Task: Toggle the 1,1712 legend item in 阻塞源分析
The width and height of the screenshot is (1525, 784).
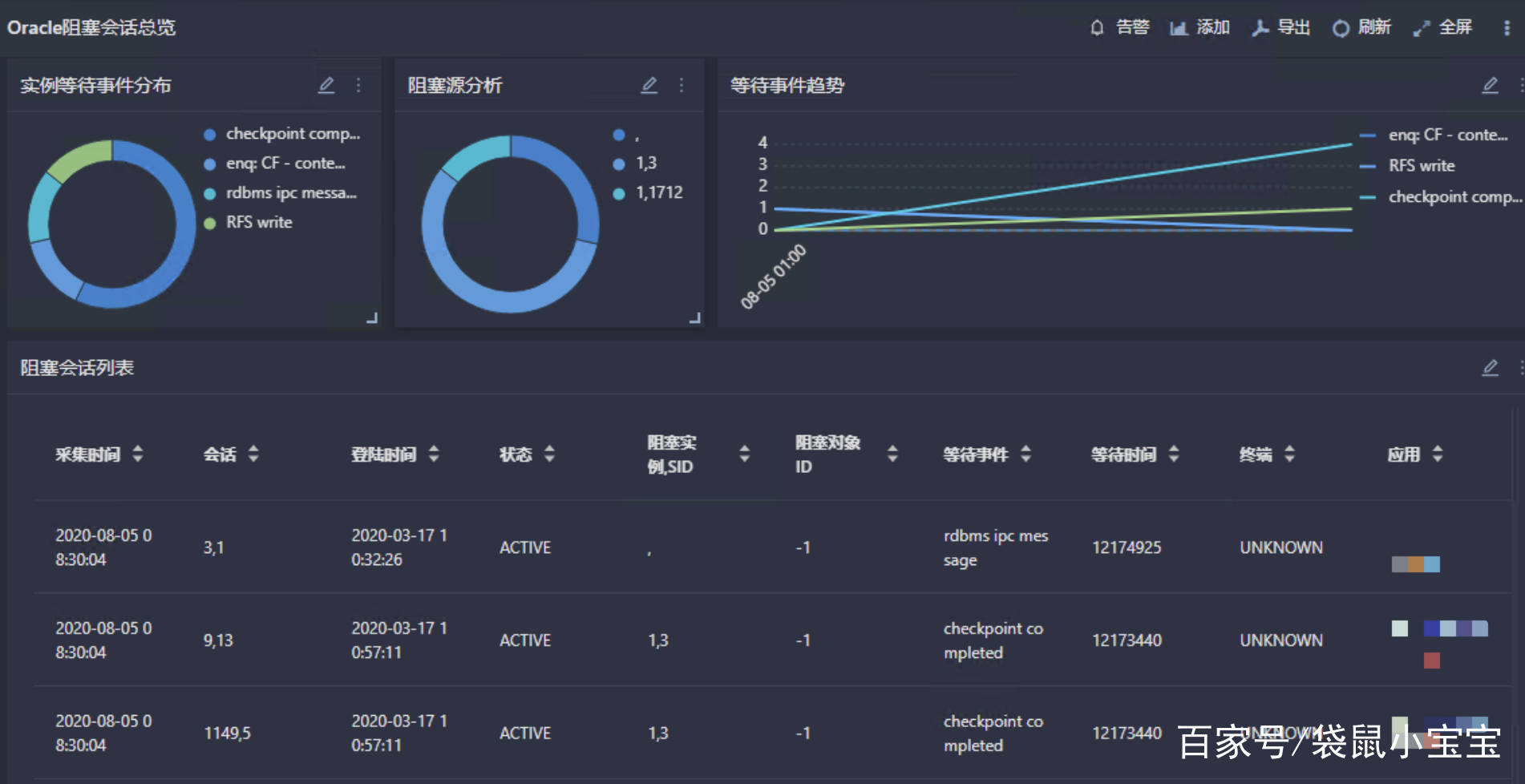Action: 648,193
